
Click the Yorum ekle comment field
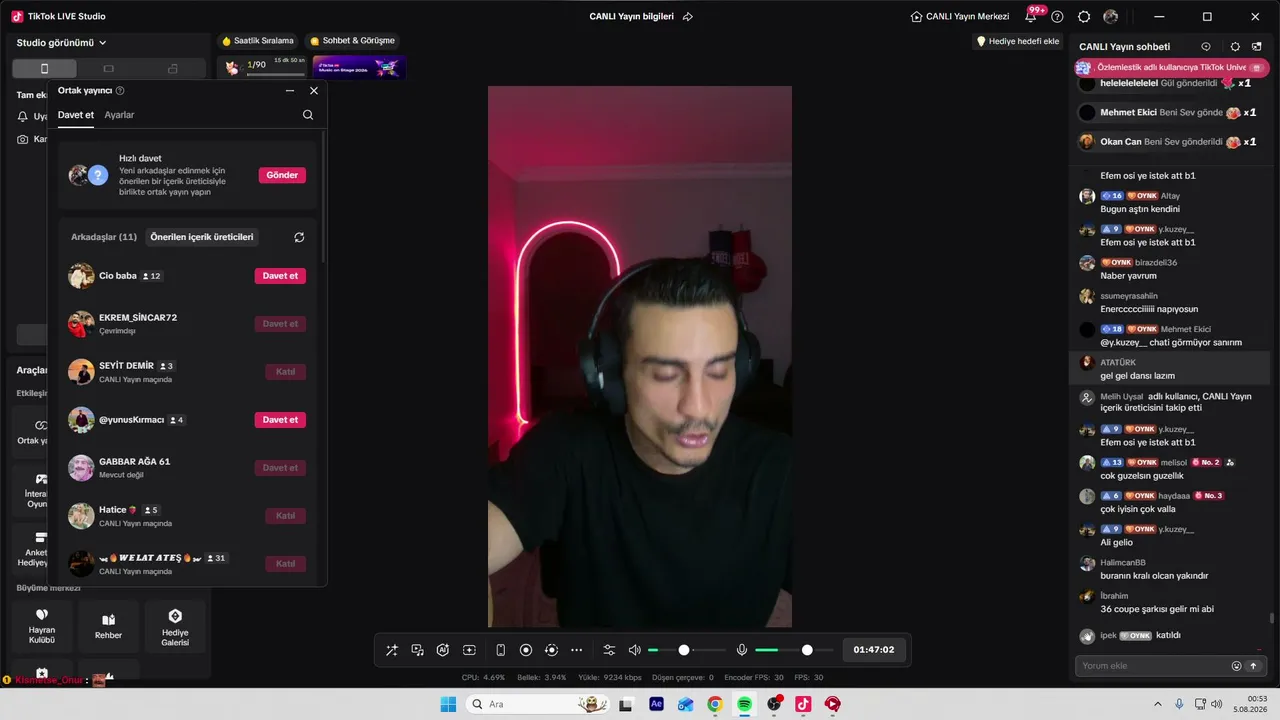[x=1153, y=666]
